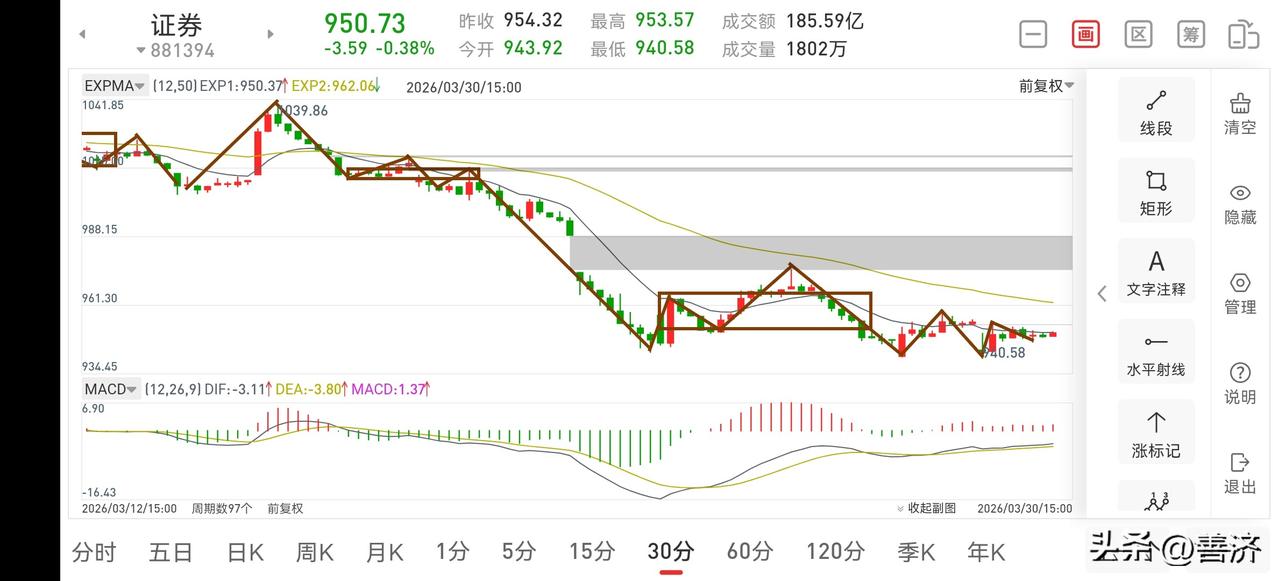The image size is (1278, 581).
Task: Switch to the 1-minute tab
Action: [453, 551]
